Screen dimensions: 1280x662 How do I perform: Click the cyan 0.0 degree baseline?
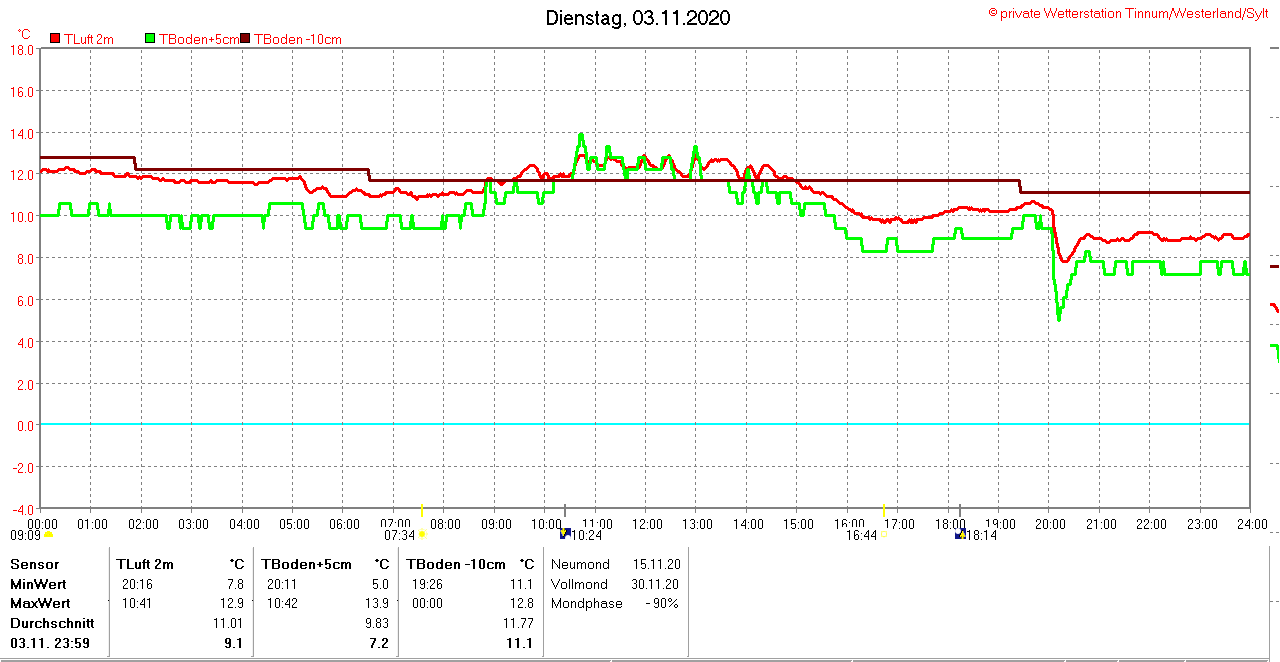tap(640, 424)
